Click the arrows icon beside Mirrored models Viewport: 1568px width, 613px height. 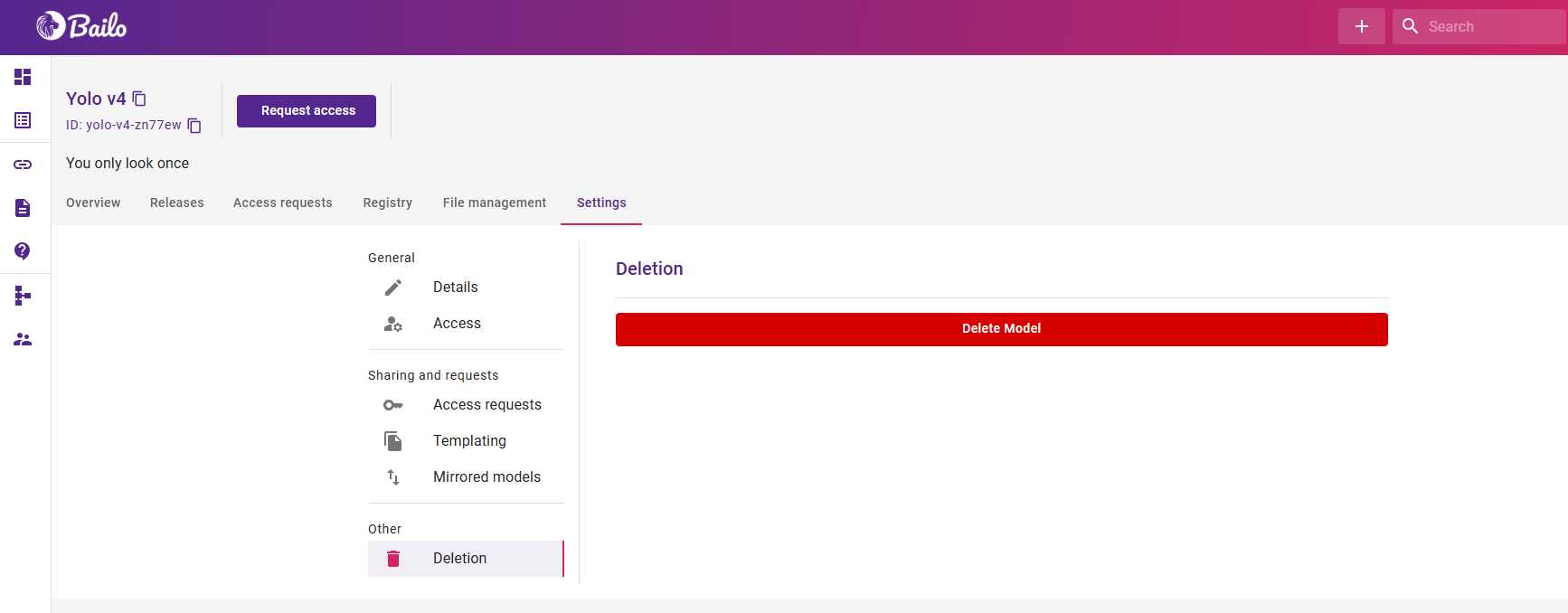click(x=393, y=477)
